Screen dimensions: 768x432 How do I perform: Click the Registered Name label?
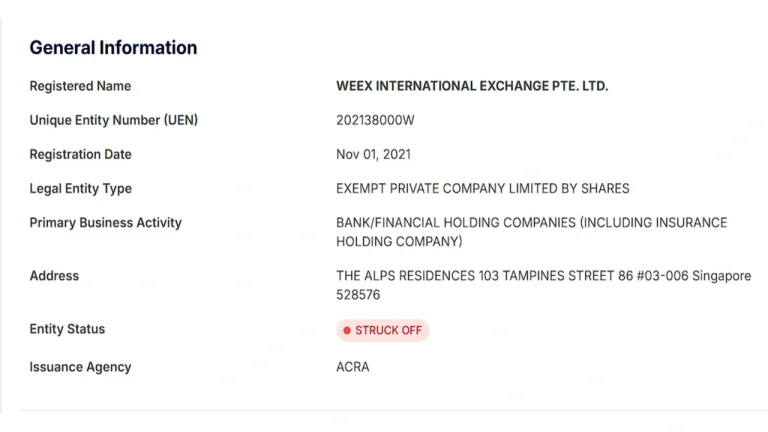click(80, 86)
